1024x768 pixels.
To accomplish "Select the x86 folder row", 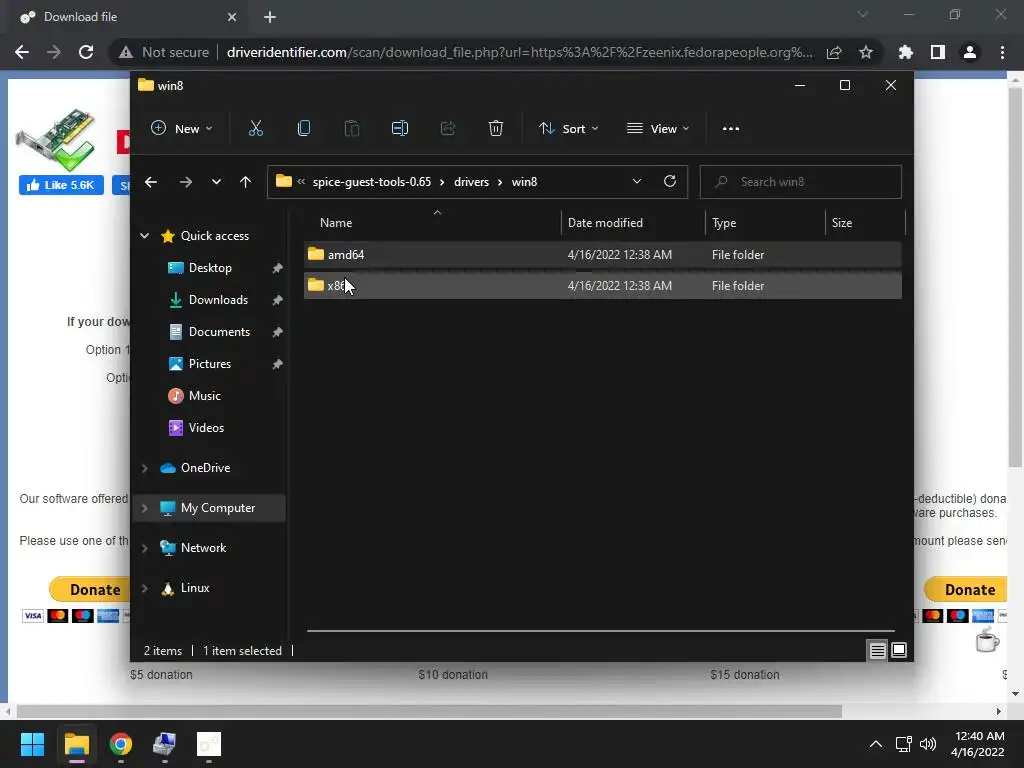I will (603, 286).
